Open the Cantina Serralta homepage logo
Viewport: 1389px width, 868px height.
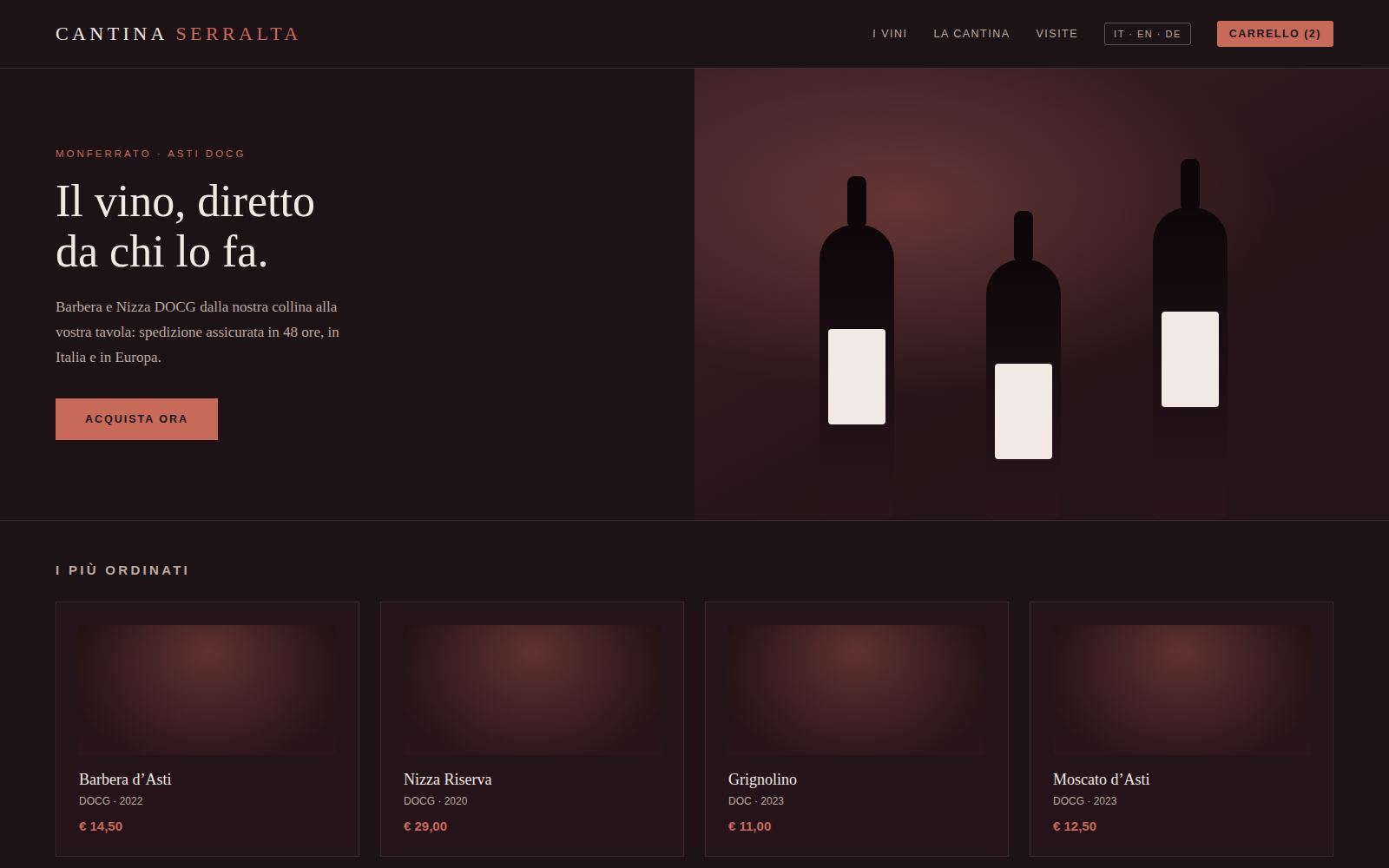pos(177,34)
